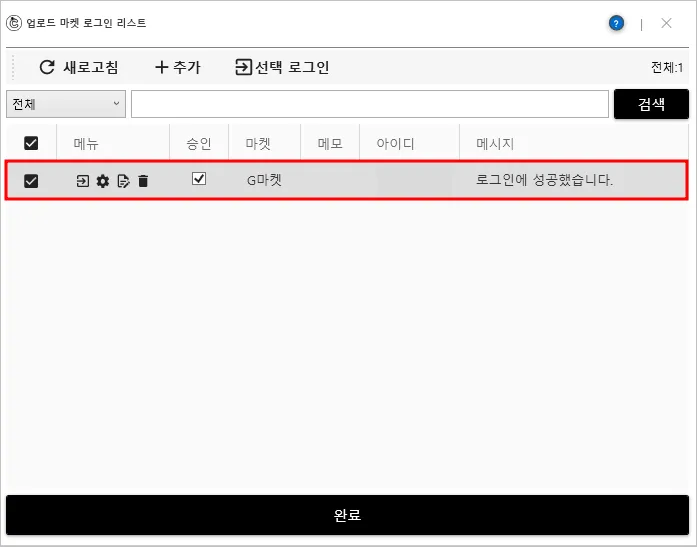Image resolution: width=697 pixels, height=547 pixels.
Task: Click the app logo icon in the title bar
Action: (14, 23)
